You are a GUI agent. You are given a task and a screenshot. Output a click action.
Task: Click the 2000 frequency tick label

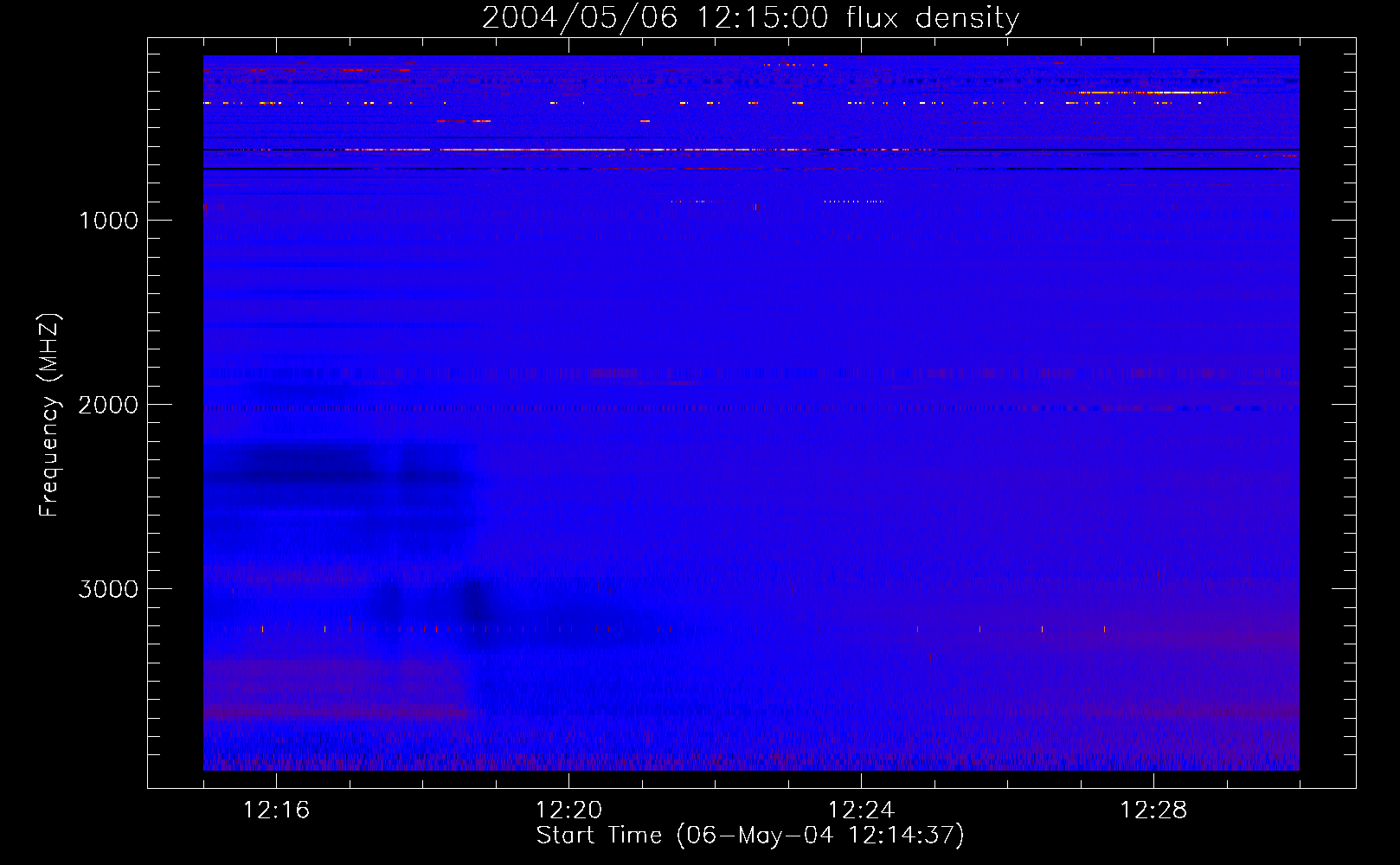pyautogui.click(x=108, y=405)
